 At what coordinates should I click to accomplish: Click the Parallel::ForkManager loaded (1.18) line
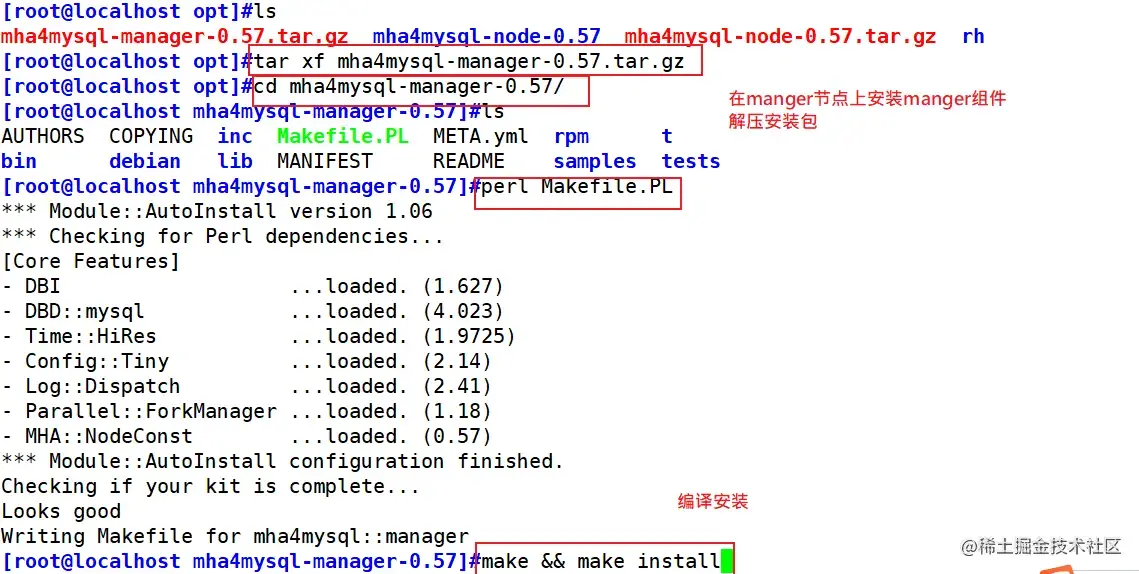[x=247, y=411]
